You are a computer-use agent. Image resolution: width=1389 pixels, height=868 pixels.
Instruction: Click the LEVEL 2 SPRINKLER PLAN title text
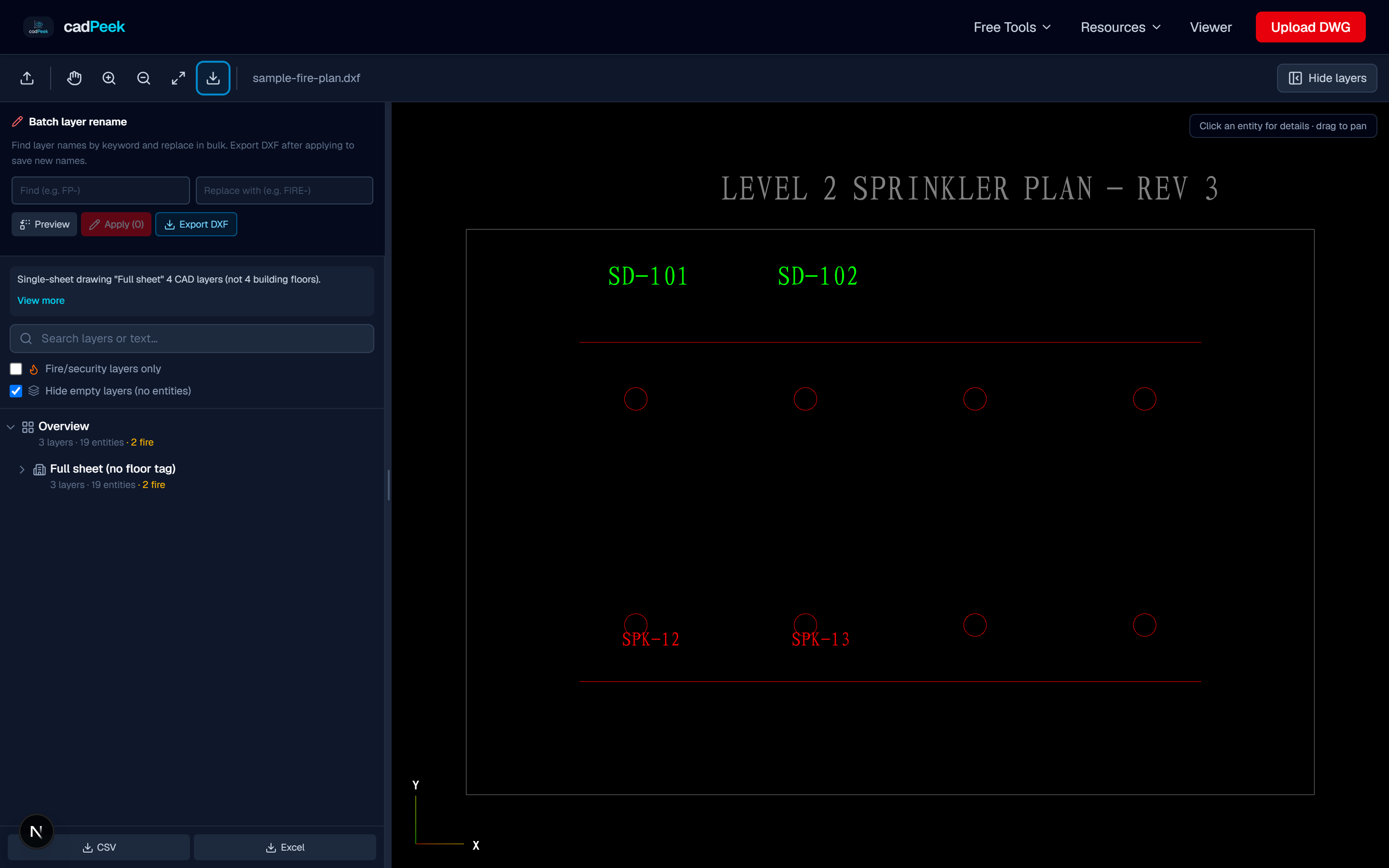[x=969, y=189]
